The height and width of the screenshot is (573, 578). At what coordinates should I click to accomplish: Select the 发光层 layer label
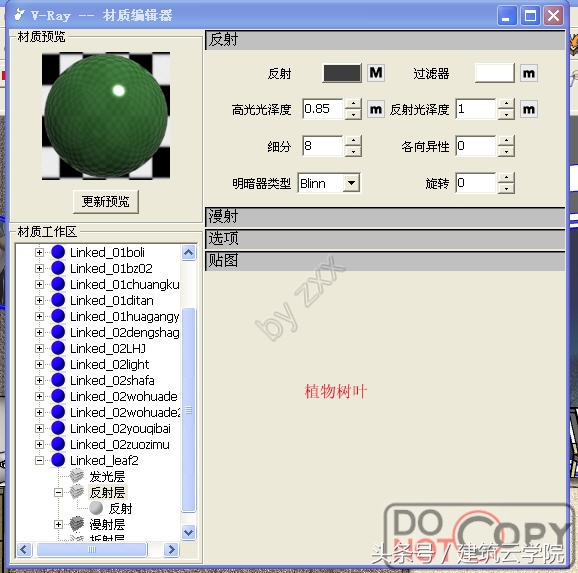coord(107,476)
